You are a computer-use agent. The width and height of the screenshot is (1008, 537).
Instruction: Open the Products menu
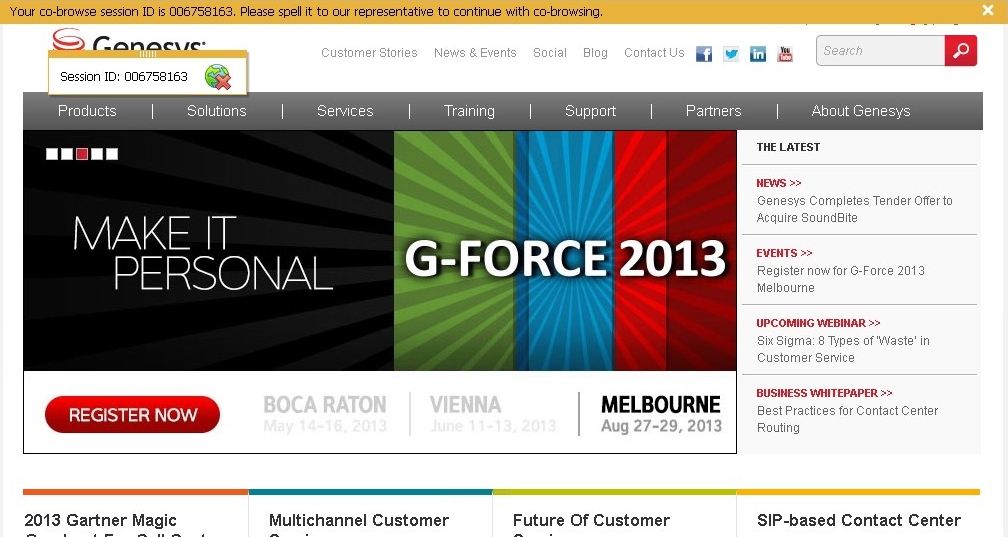87,111
